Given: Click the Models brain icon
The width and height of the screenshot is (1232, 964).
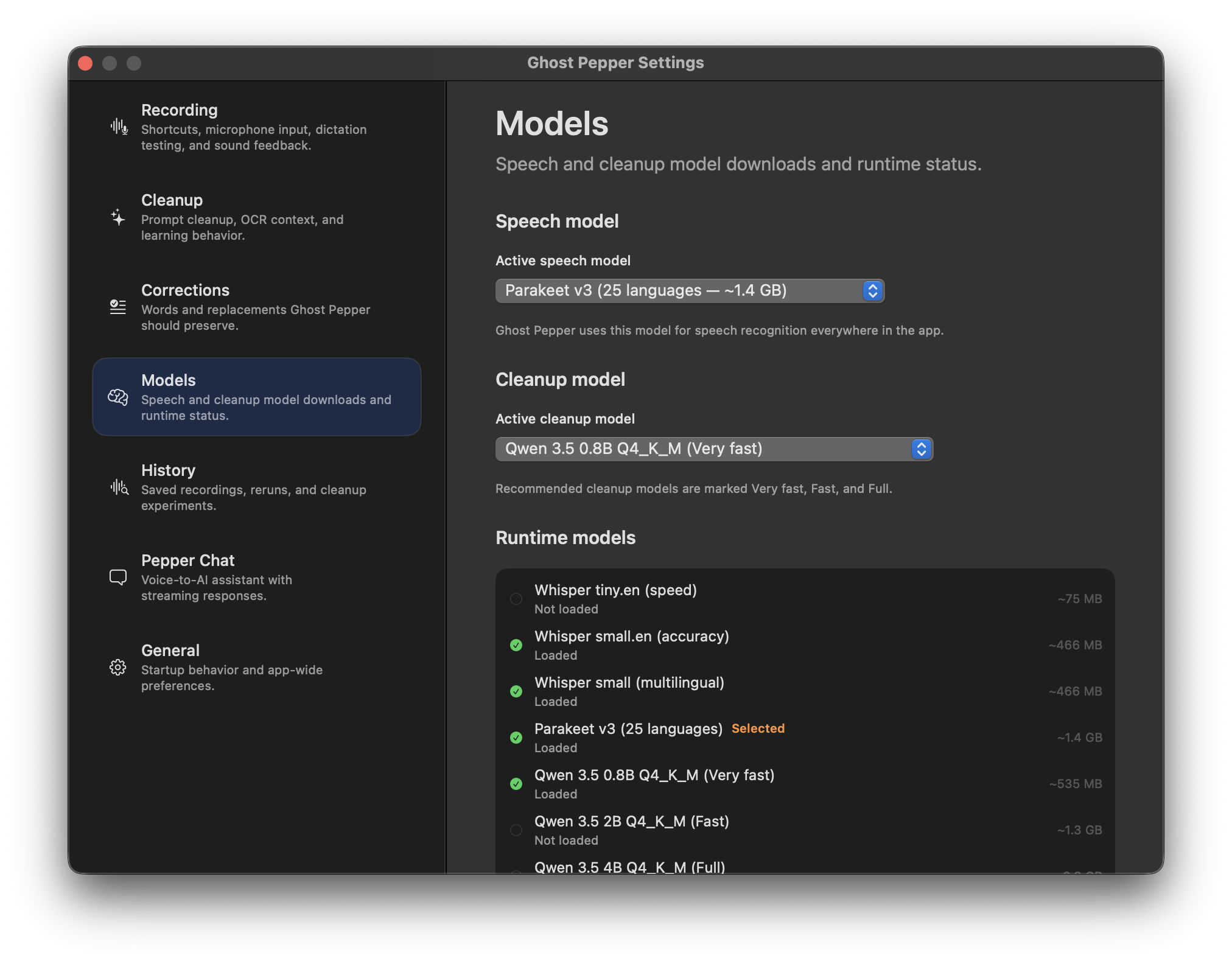Looking at the screenshot, I should (118, 397).
